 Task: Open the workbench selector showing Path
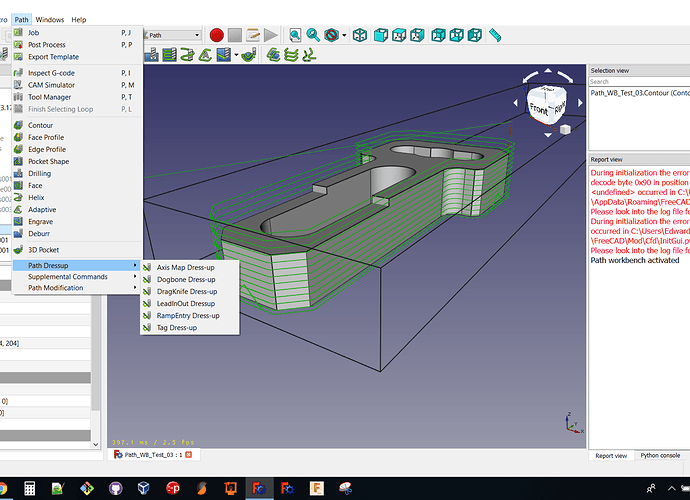pyautogui.click(x=172, y=35)
